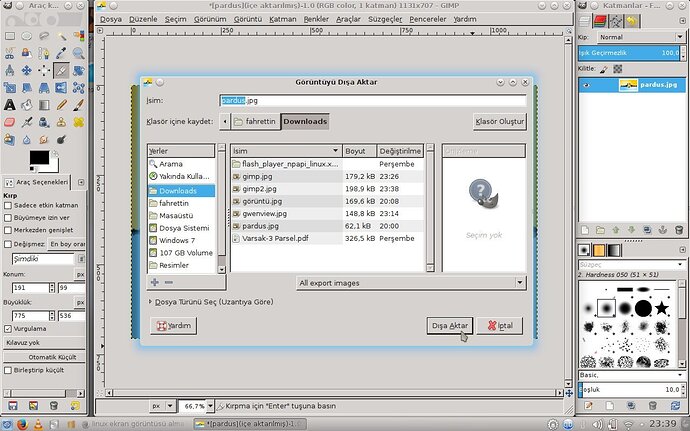Open the Süzgeçler menu

point(385,19)
